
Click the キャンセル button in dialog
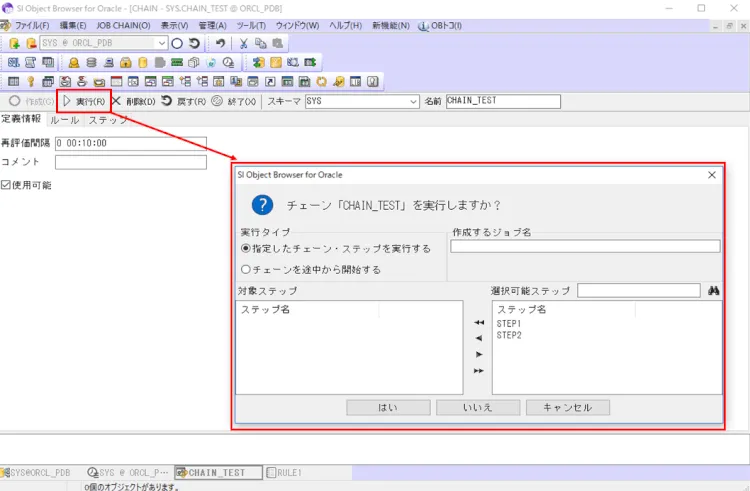coord(568,407)
